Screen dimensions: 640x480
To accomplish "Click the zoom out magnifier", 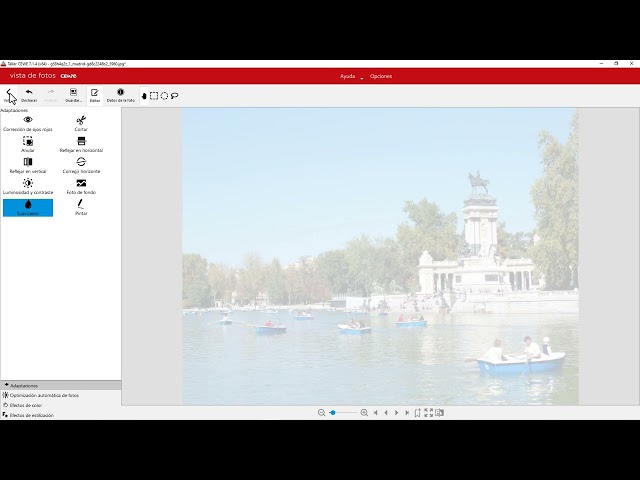I will coord(321,413).
